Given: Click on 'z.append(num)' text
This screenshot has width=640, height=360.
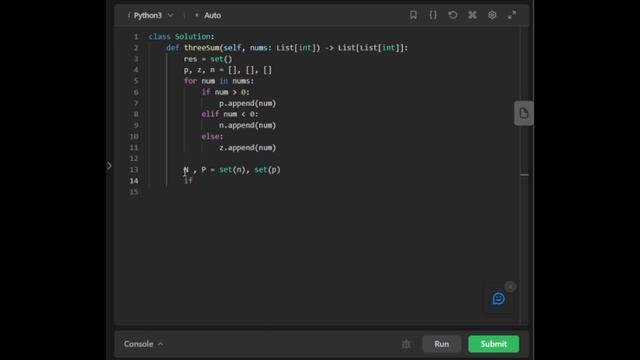Looking at the screenshot, I should 247,147.
